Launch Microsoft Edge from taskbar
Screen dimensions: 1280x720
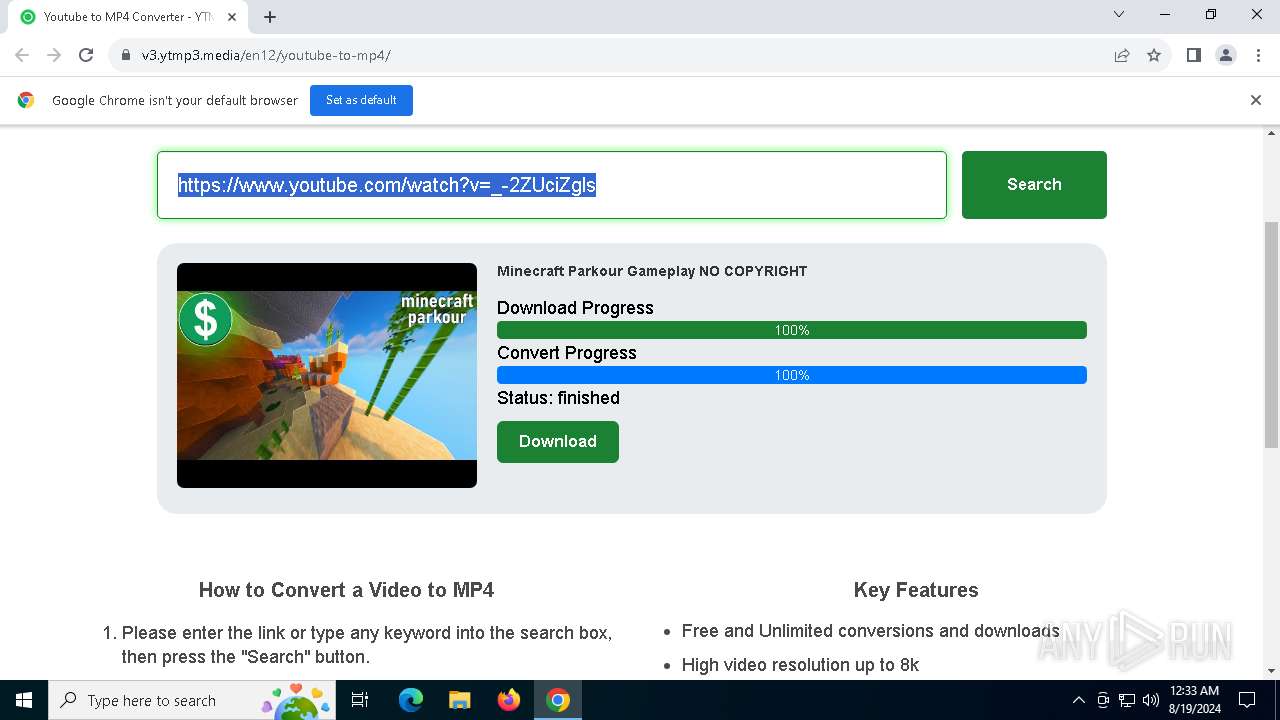coord(411,700)
